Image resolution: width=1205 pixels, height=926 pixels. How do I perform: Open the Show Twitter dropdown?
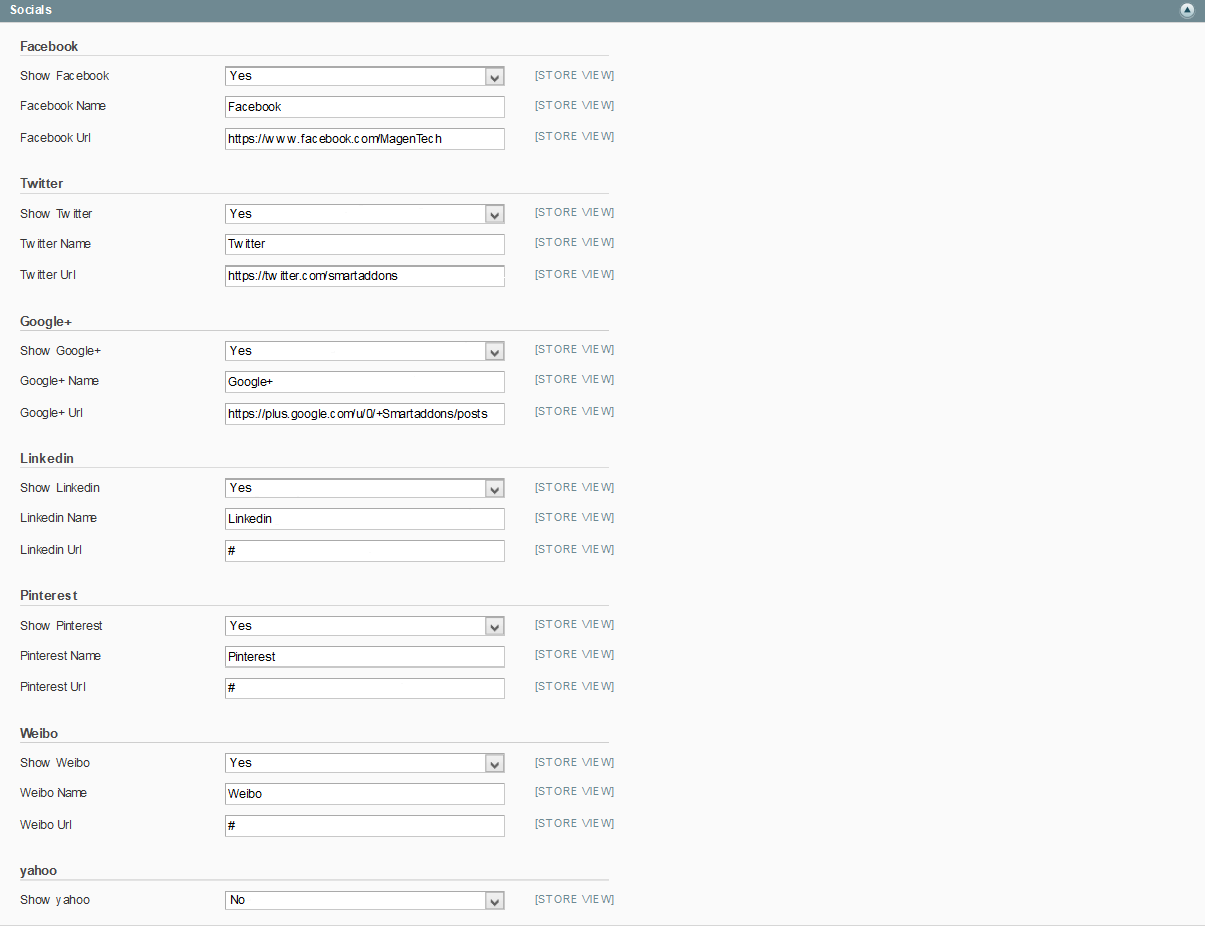[x=365, y=214]
